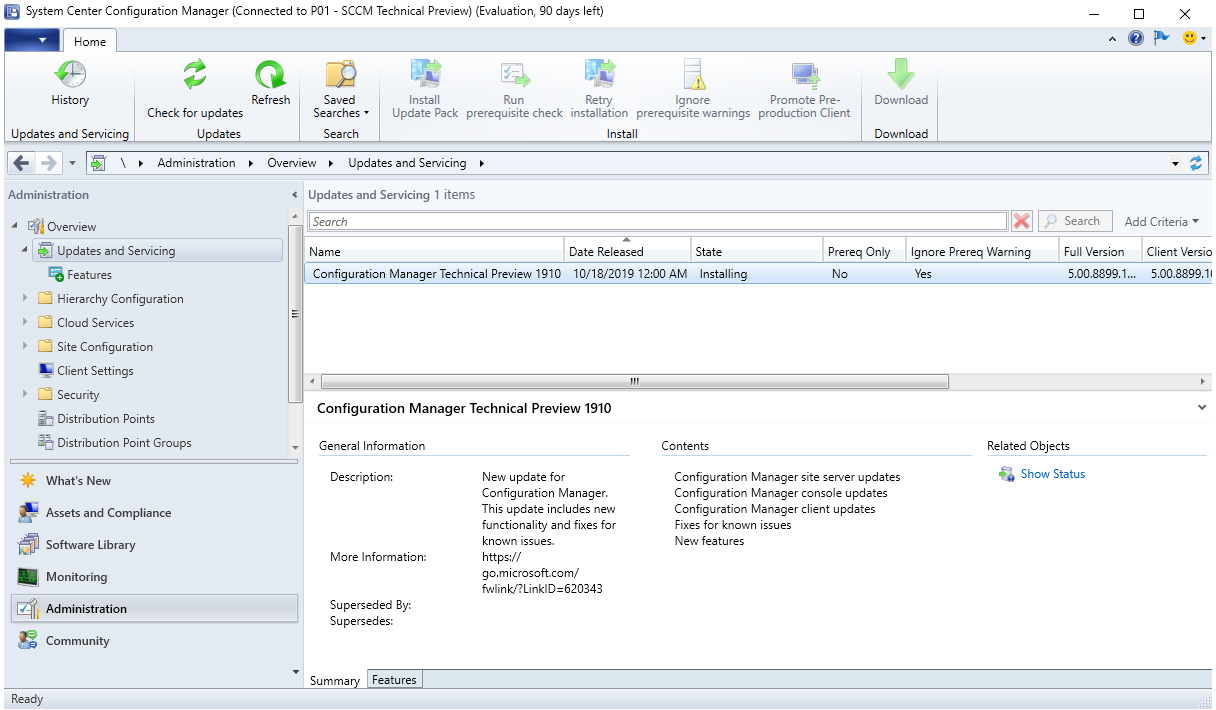This screenshot has width=1216, height=710.
Task: Open the Add Criteria dropdown
Action: tap(1161, 222)
